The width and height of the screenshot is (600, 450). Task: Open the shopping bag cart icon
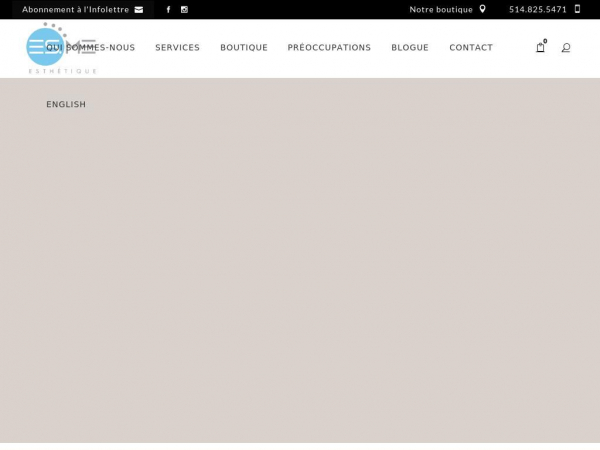tap(541, 47)
